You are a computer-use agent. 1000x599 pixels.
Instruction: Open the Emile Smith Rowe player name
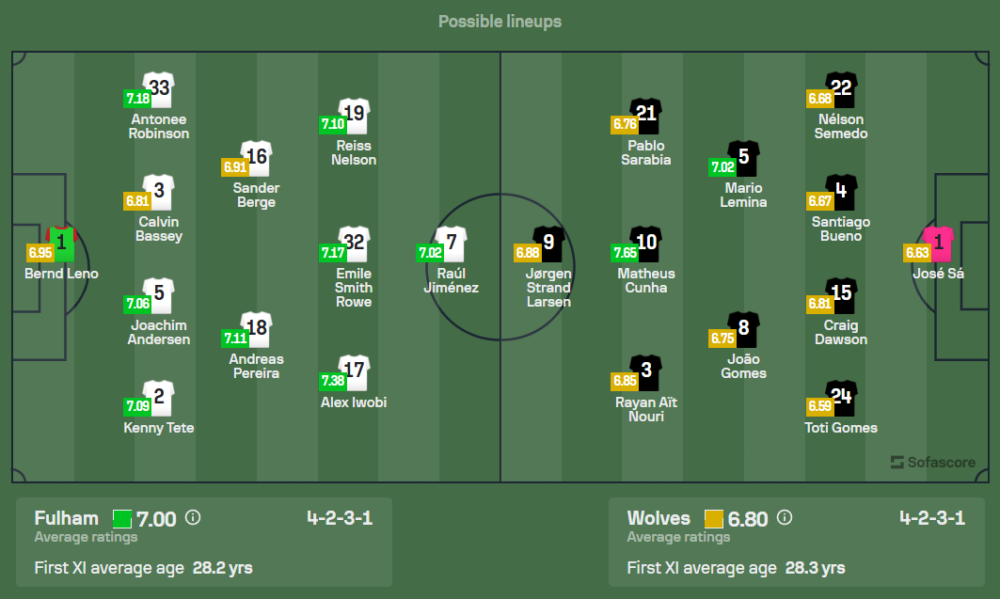coord(354,288)
